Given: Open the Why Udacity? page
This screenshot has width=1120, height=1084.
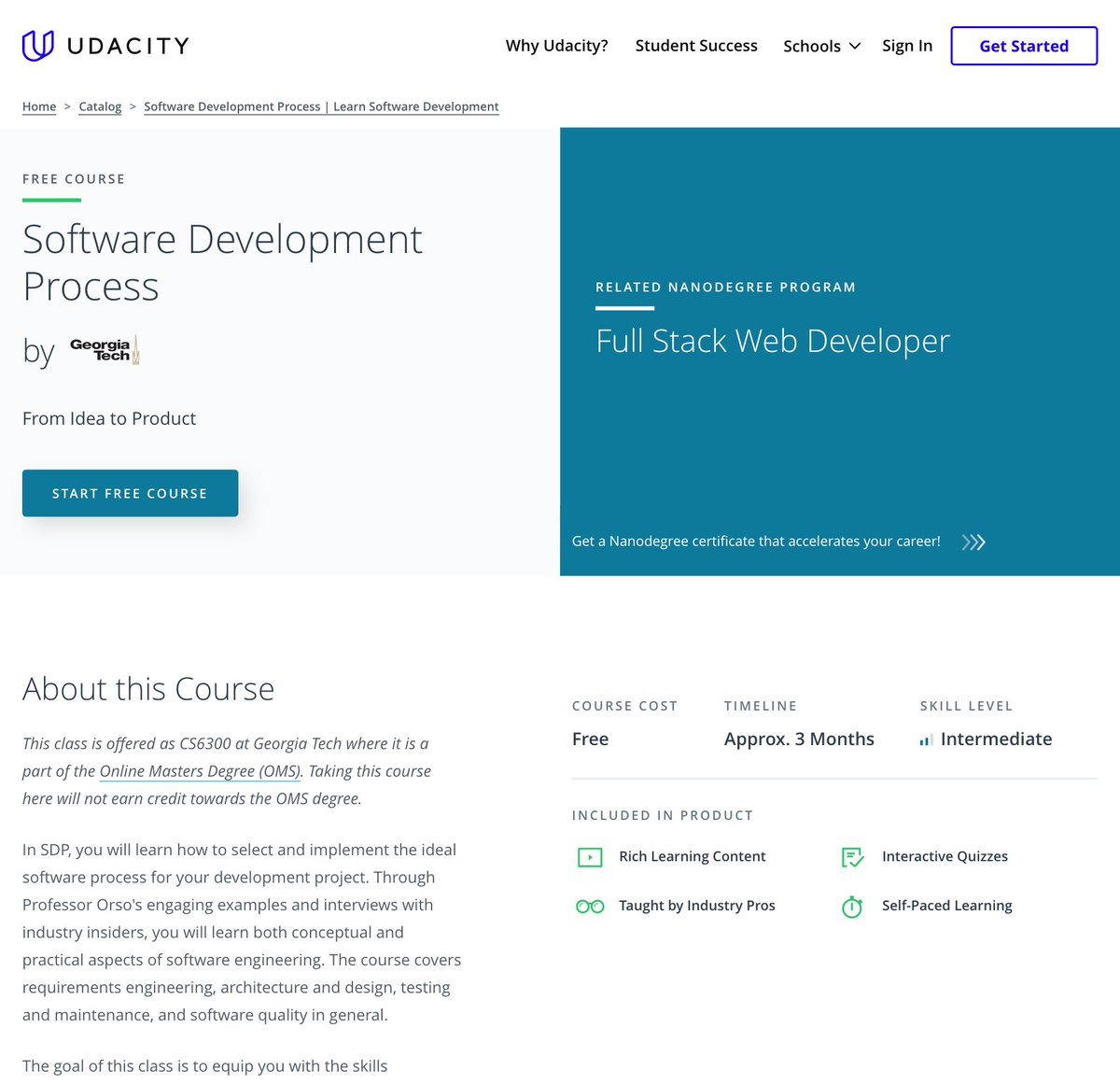Looking at the screenshot, I should coord(556,46).
